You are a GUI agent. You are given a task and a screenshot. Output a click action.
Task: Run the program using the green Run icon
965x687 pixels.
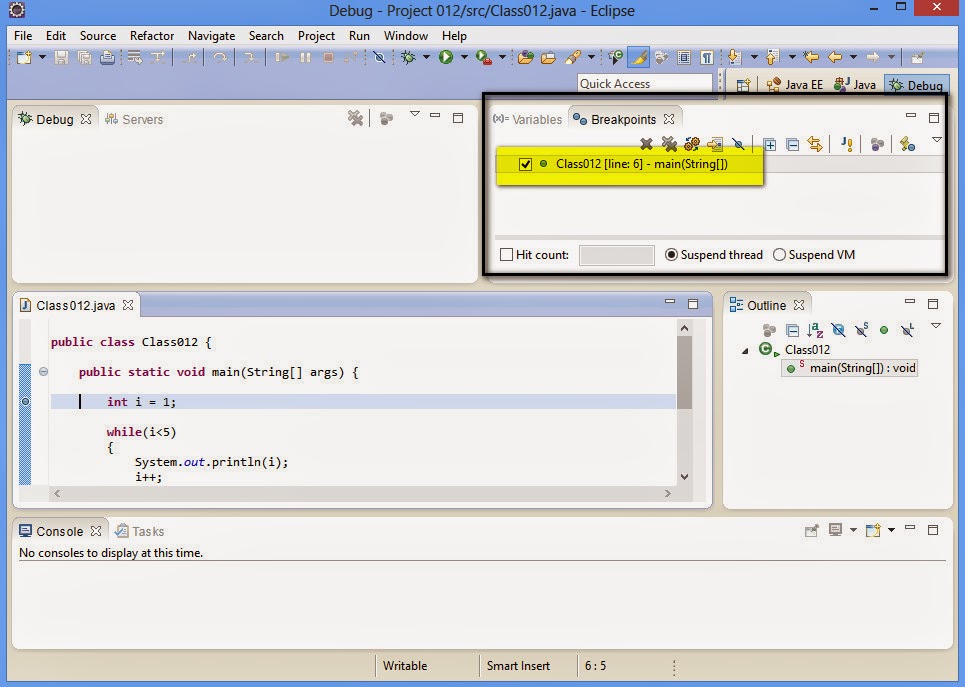(x=444, y=57)
